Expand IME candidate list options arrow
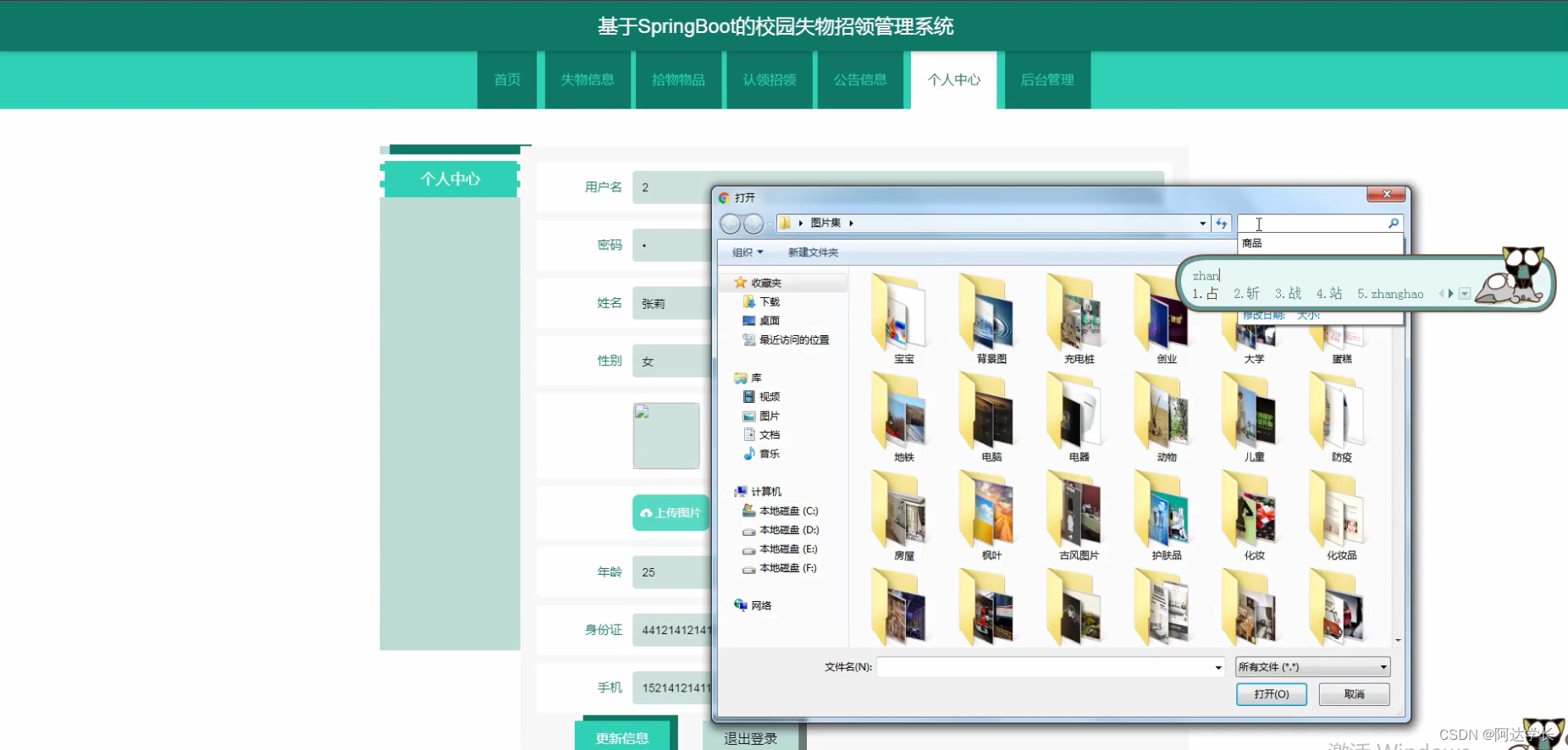 1465,294
